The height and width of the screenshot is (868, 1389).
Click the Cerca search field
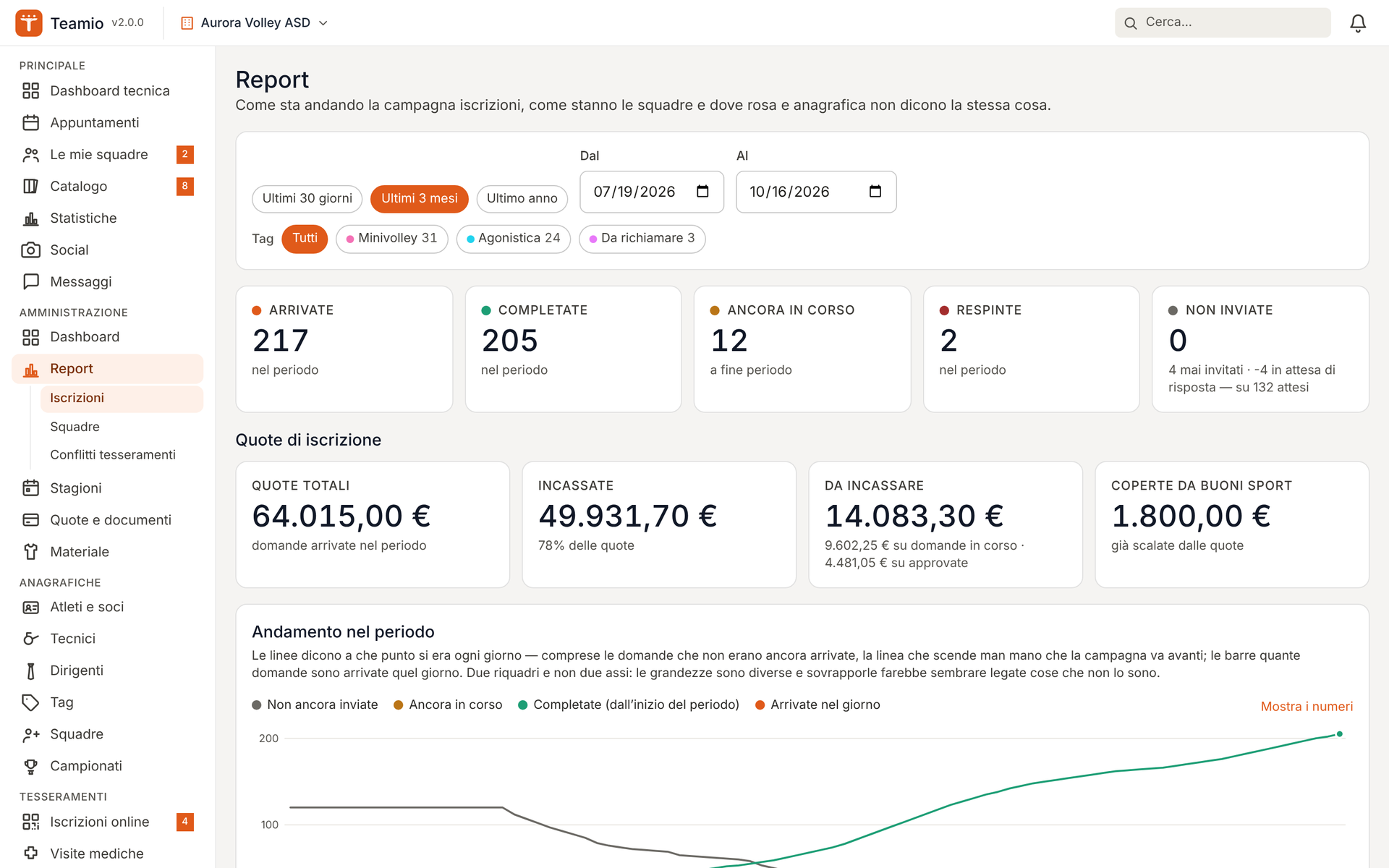tap(1223, 22)
